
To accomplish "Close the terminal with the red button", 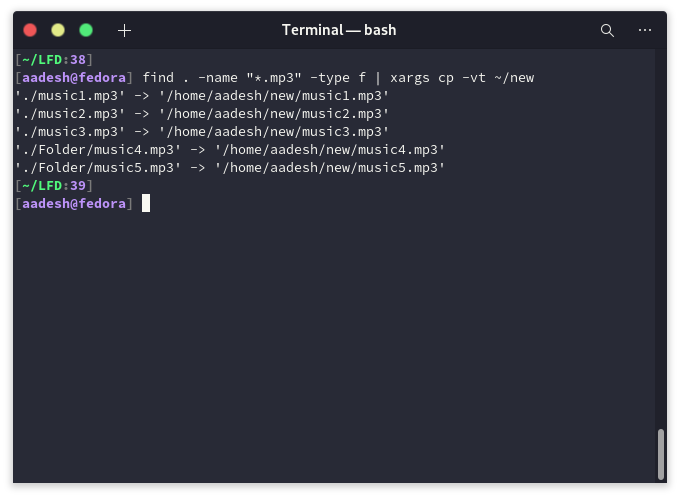I will pyautogui.click(x=30, y=30).
